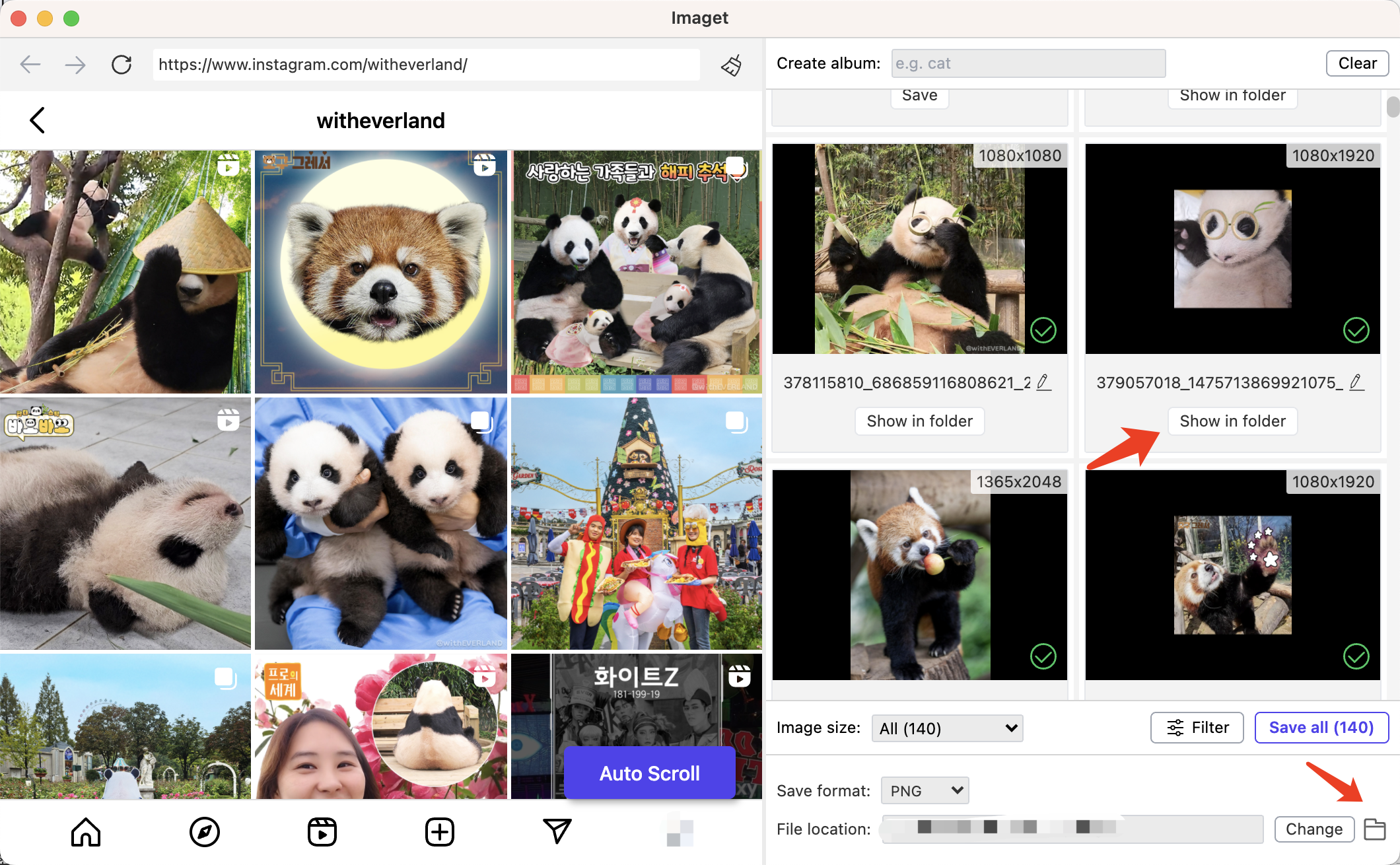Click the Auto Scroll button
This screenshot has height=865, width=1400.
pos(648,773)
